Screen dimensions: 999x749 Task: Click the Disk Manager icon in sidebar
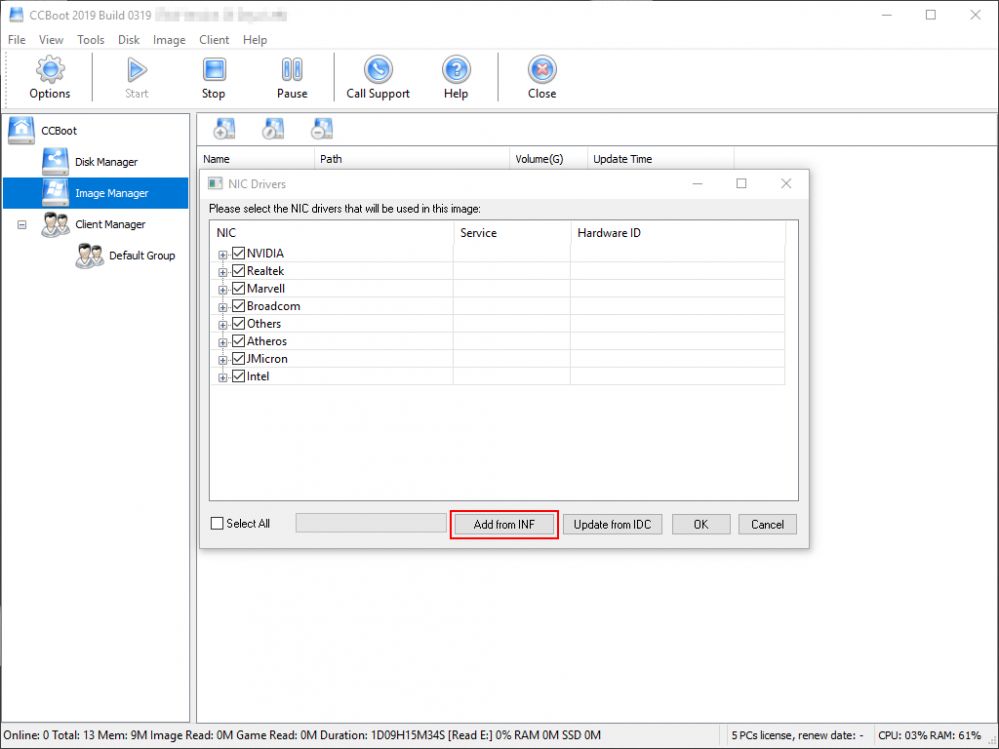pyautogui.click(x=55, y=161)
